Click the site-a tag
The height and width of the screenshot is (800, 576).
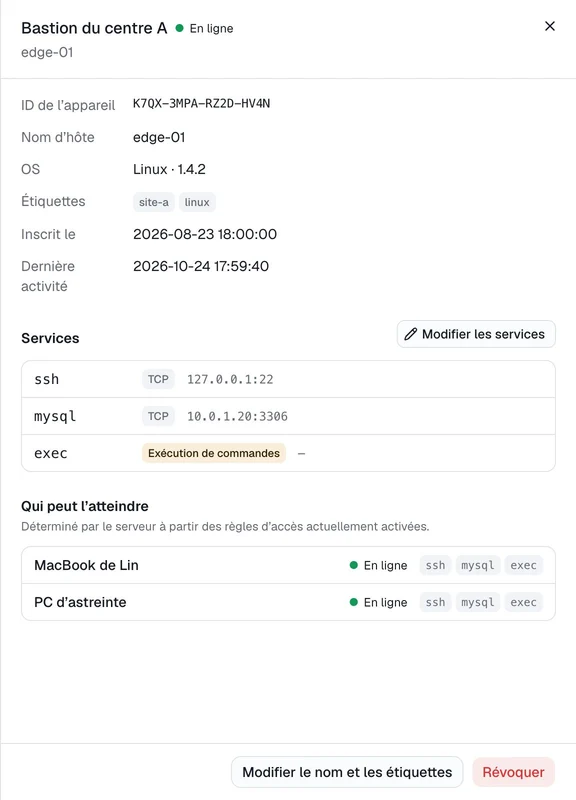coord(154,202)
